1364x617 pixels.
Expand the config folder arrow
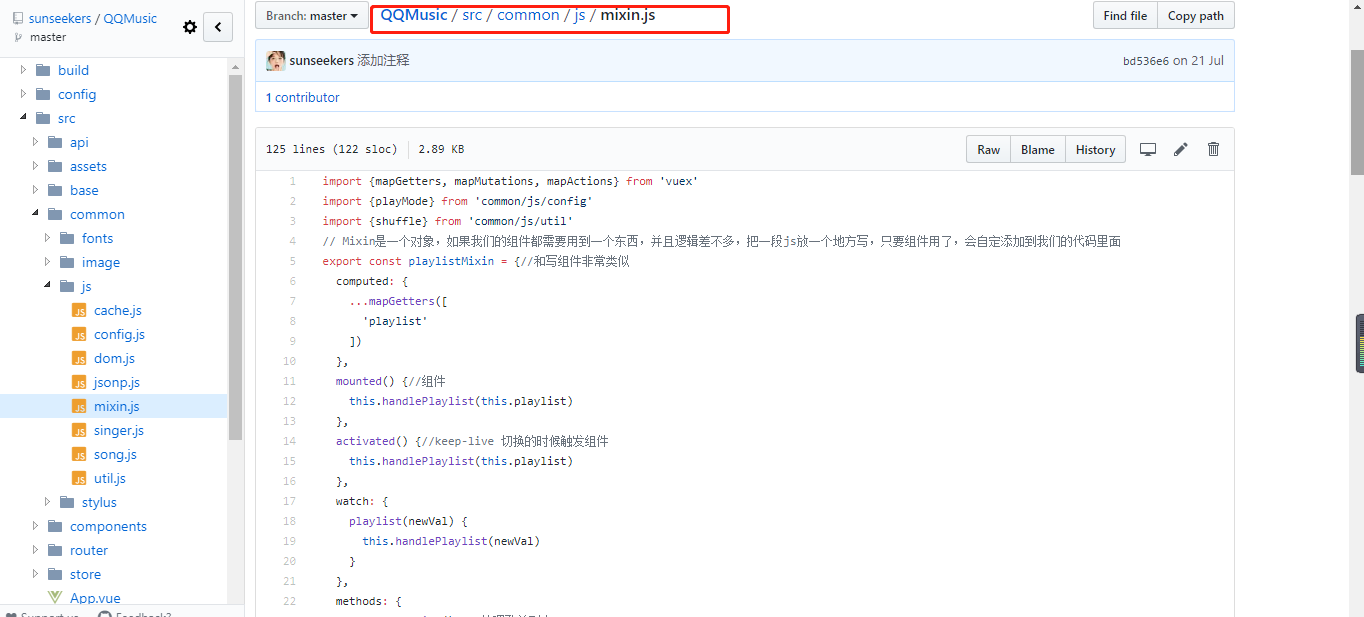[24, 94]
